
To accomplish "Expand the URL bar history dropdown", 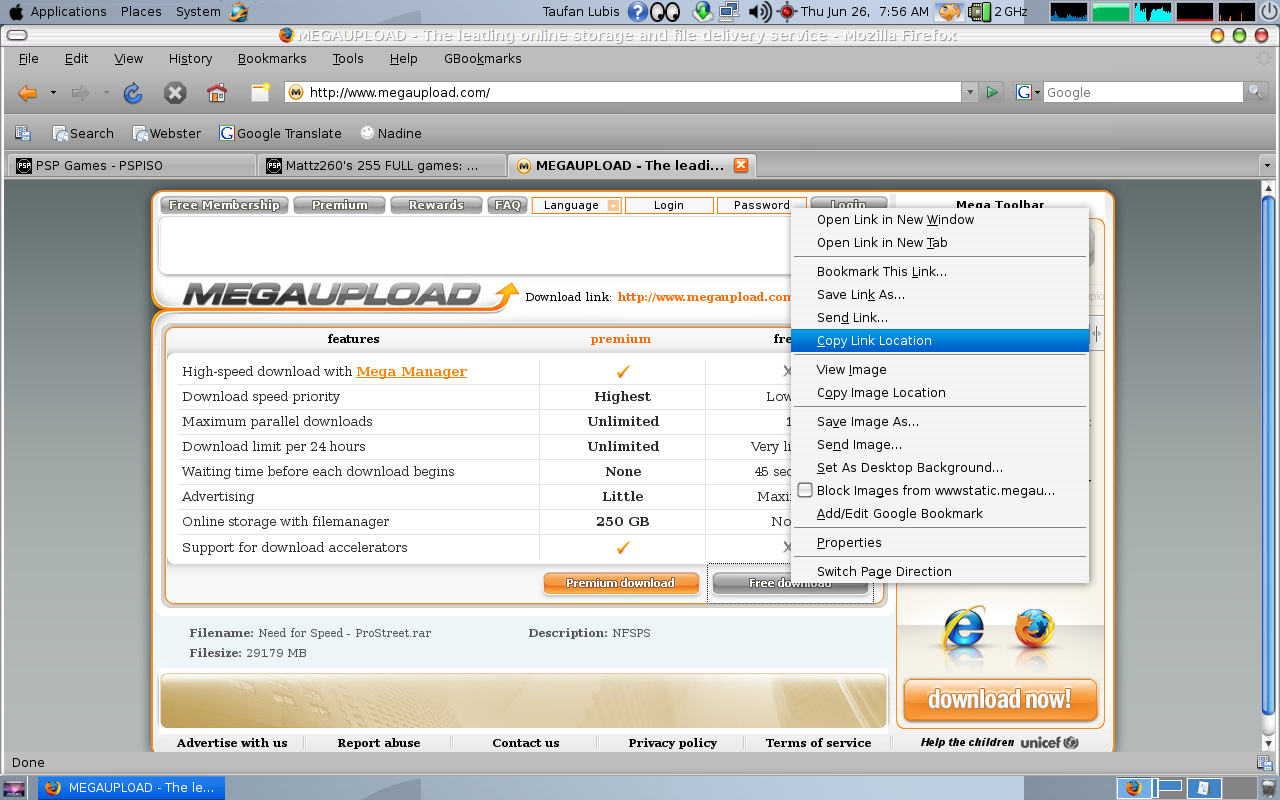I will coord(969,92).
